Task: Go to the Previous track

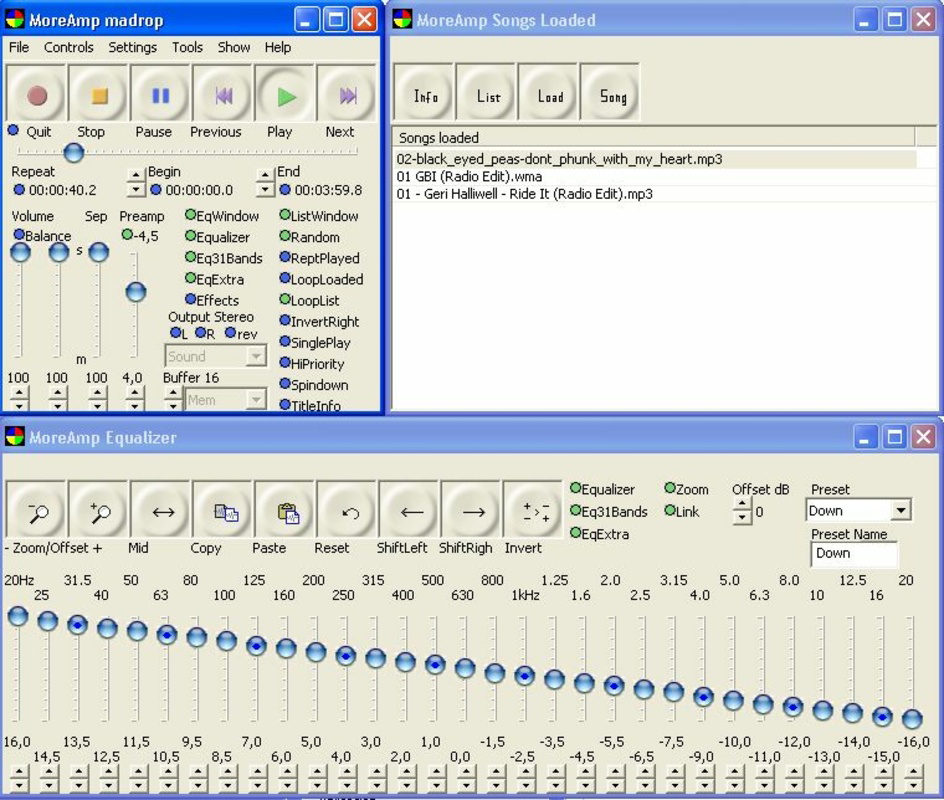Action: point(223,95)
